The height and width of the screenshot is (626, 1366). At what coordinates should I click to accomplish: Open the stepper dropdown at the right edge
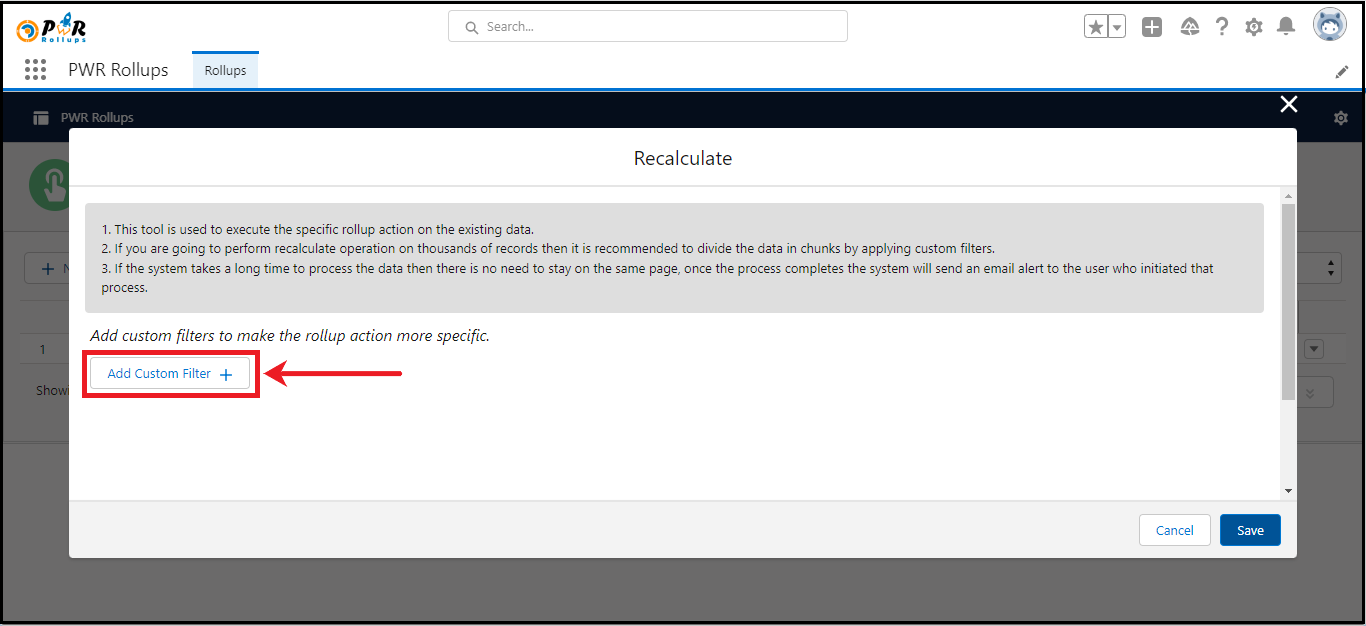(x=1330, y=268)
